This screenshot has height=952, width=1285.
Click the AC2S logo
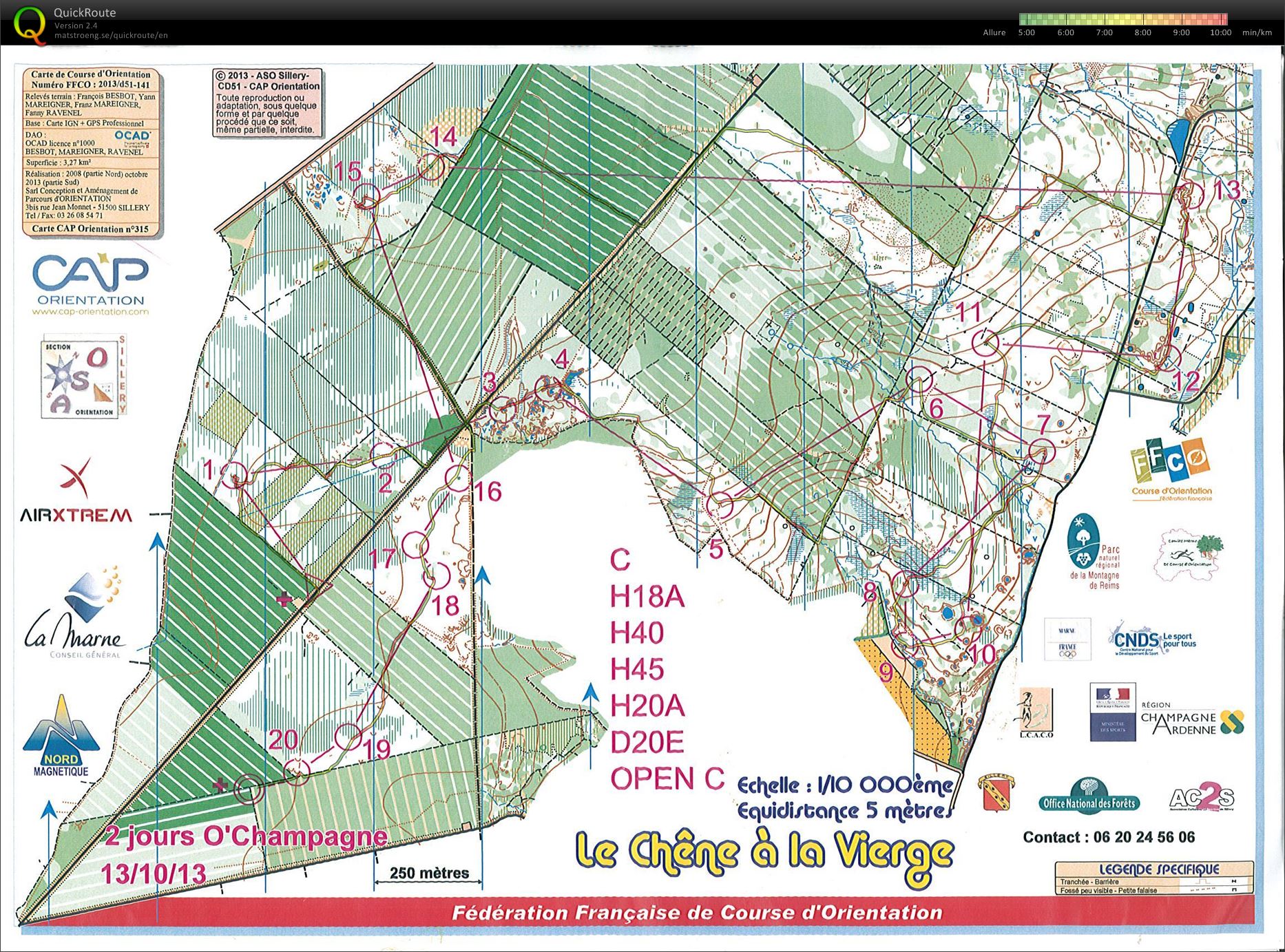(x=1202, y=798)
